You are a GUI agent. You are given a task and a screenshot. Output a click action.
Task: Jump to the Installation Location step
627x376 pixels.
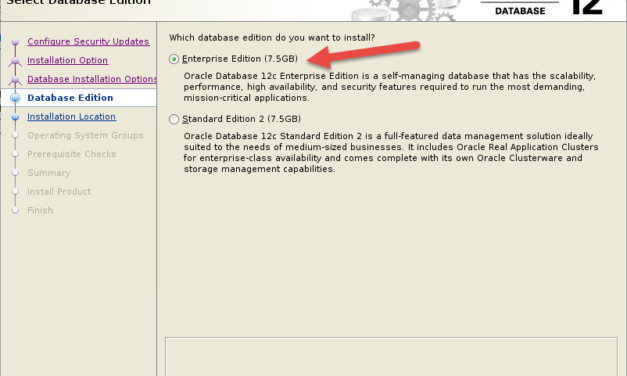71,117
